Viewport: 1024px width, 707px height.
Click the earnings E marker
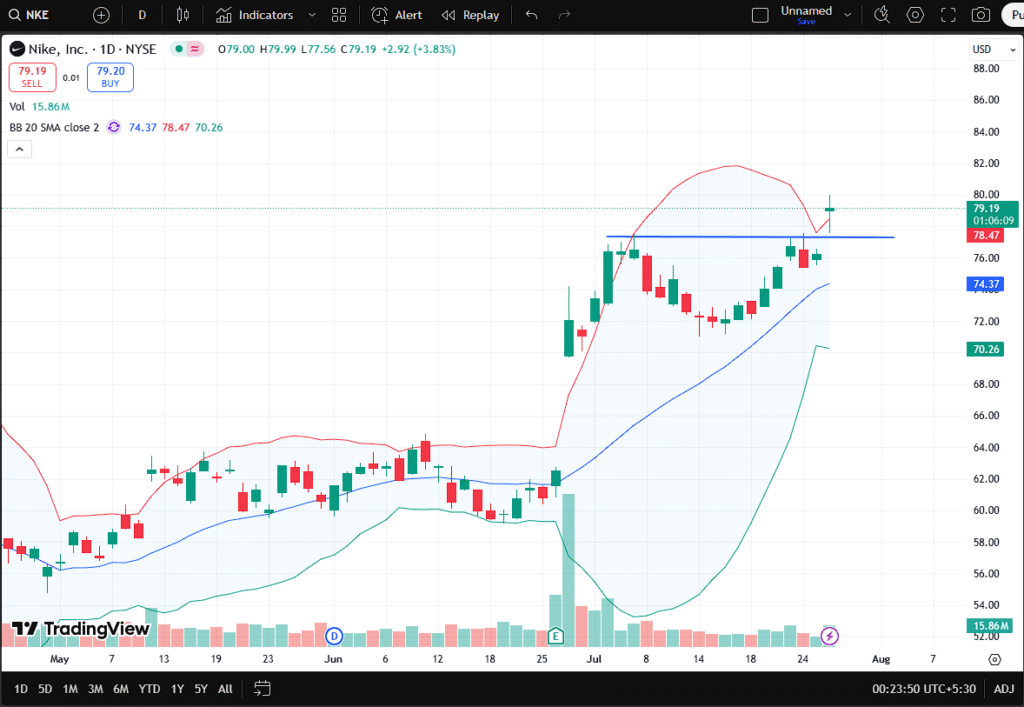[556, 636]
